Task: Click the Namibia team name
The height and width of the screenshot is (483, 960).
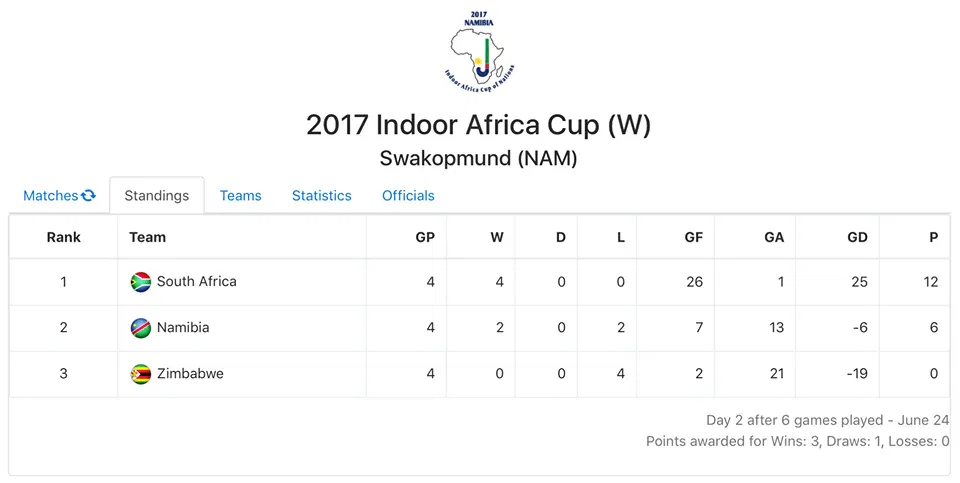Action: [x=183, y=328]
